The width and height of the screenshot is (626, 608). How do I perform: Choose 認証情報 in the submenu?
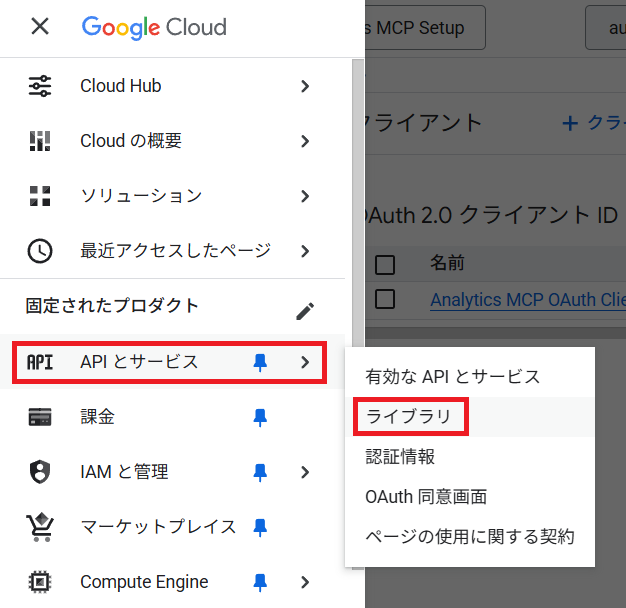[x=400, y=456]
